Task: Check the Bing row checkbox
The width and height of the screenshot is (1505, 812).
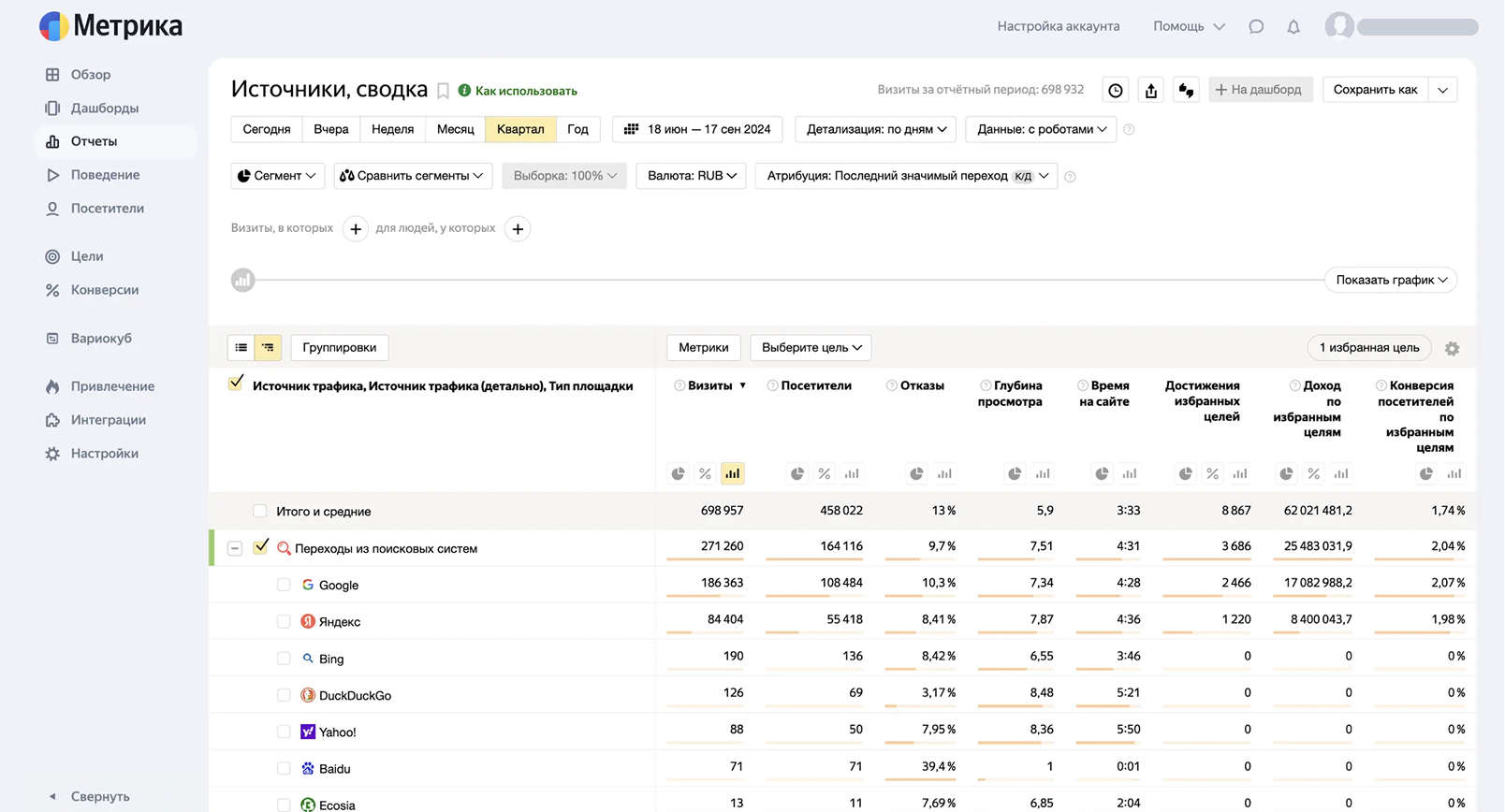Action: [x=284, y=659]
